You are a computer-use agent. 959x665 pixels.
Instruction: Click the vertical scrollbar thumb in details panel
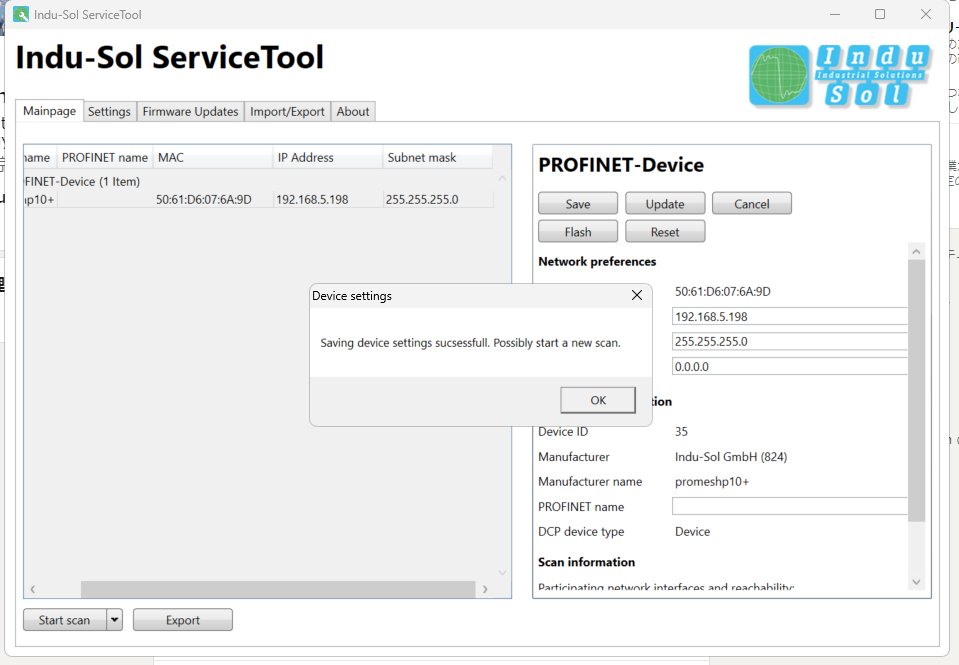(916, 390)
